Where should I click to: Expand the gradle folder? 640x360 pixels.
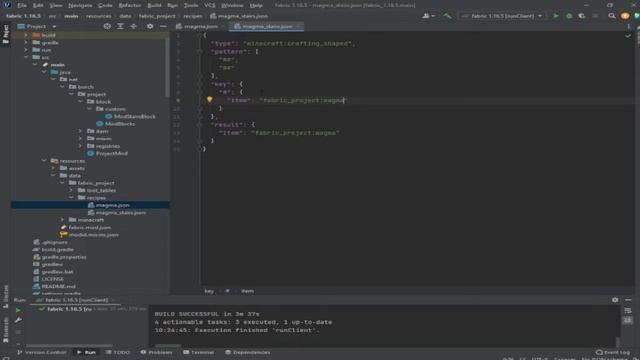(x=27, y=42)
